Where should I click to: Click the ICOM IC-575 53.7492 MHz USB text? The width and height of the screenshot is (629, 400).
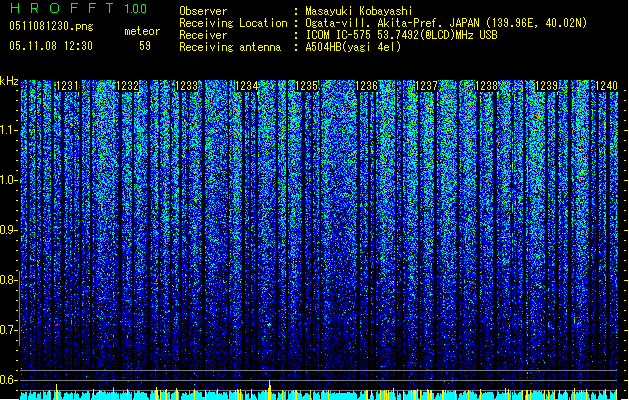point(401,35)
